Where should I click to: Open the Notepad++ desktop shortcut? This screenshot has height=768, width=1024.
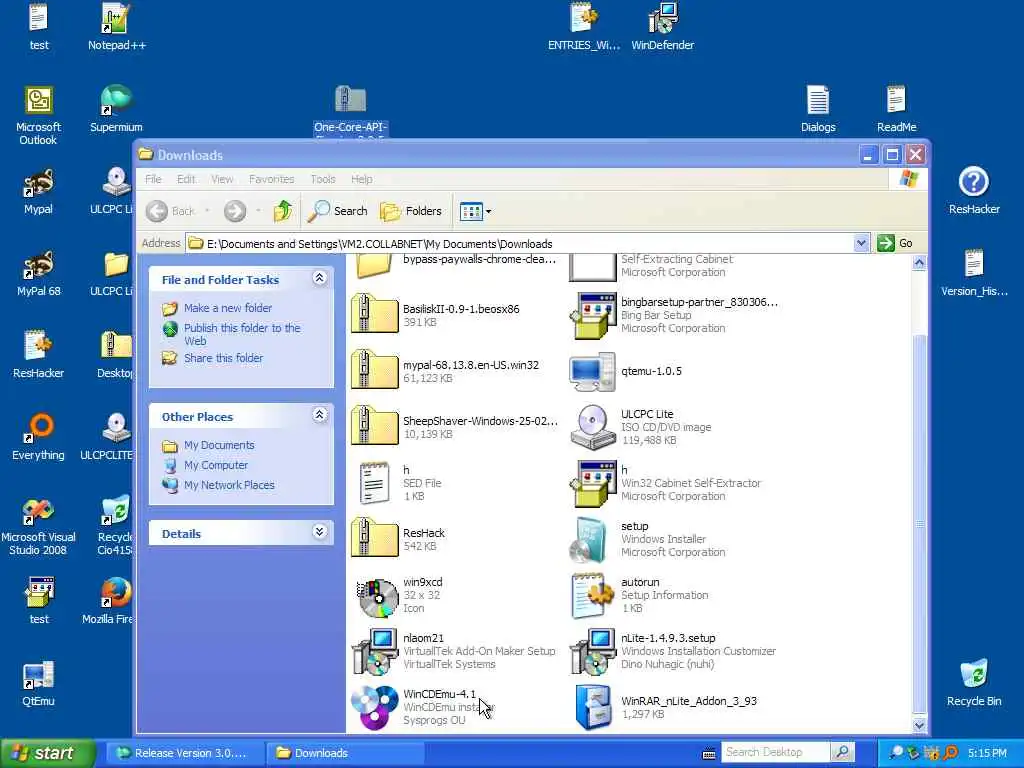(116, 26)
